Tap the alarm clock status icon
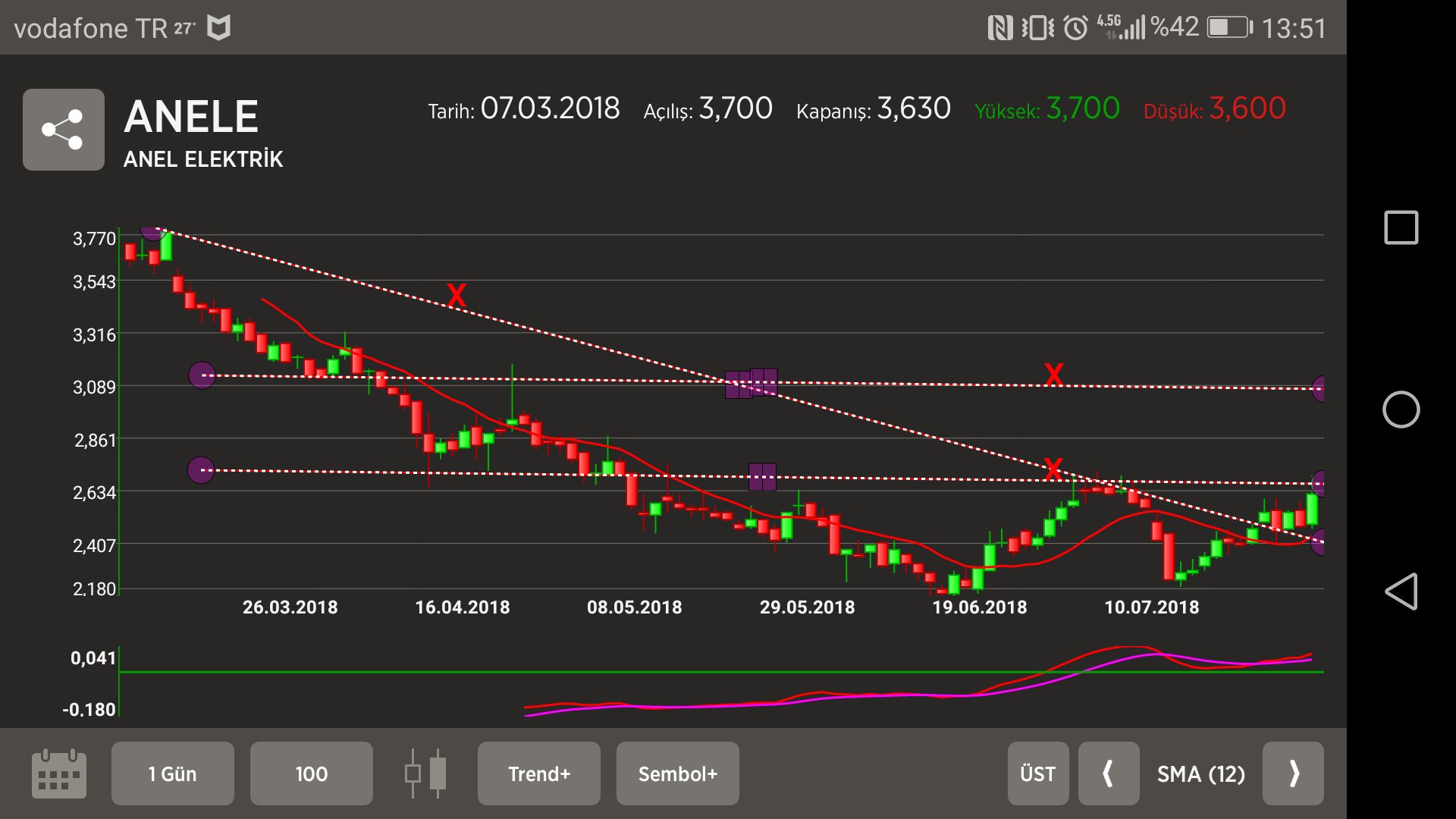 click(x=1075, y=28)
